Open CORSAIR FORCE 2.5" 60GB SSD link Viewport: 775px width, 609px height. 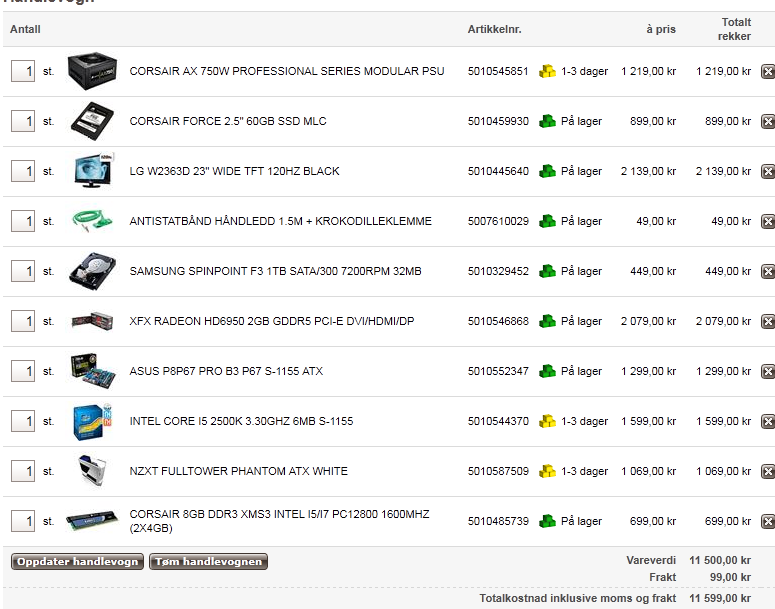[228, 121]
